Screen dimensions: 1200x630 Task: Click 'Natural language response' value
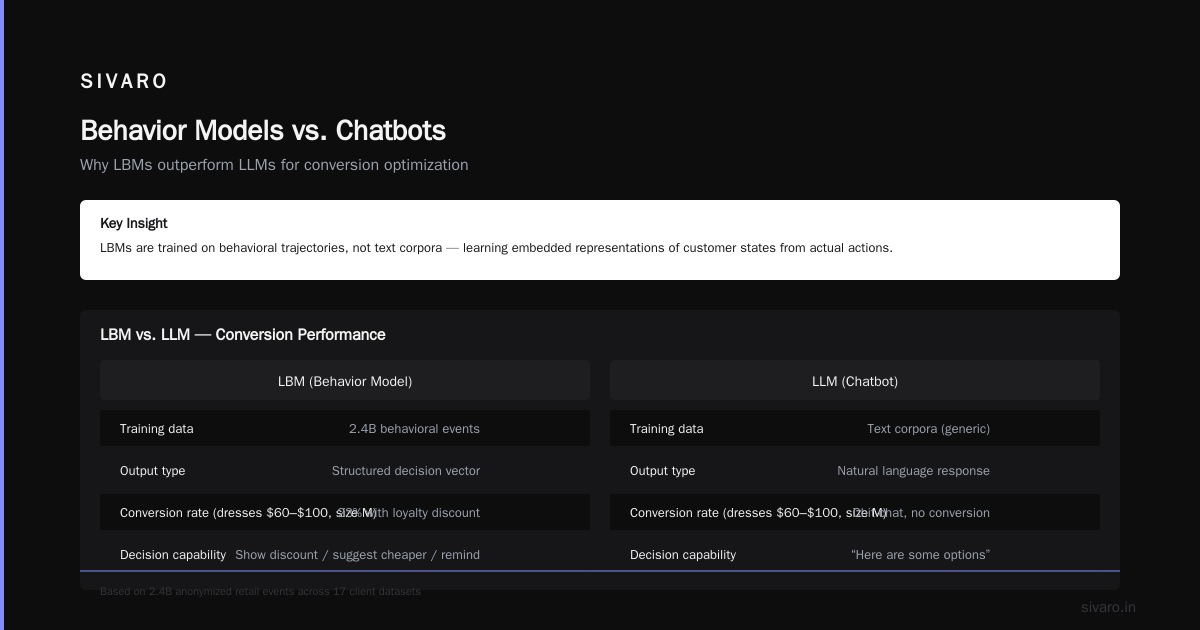[x=913, y=471]
